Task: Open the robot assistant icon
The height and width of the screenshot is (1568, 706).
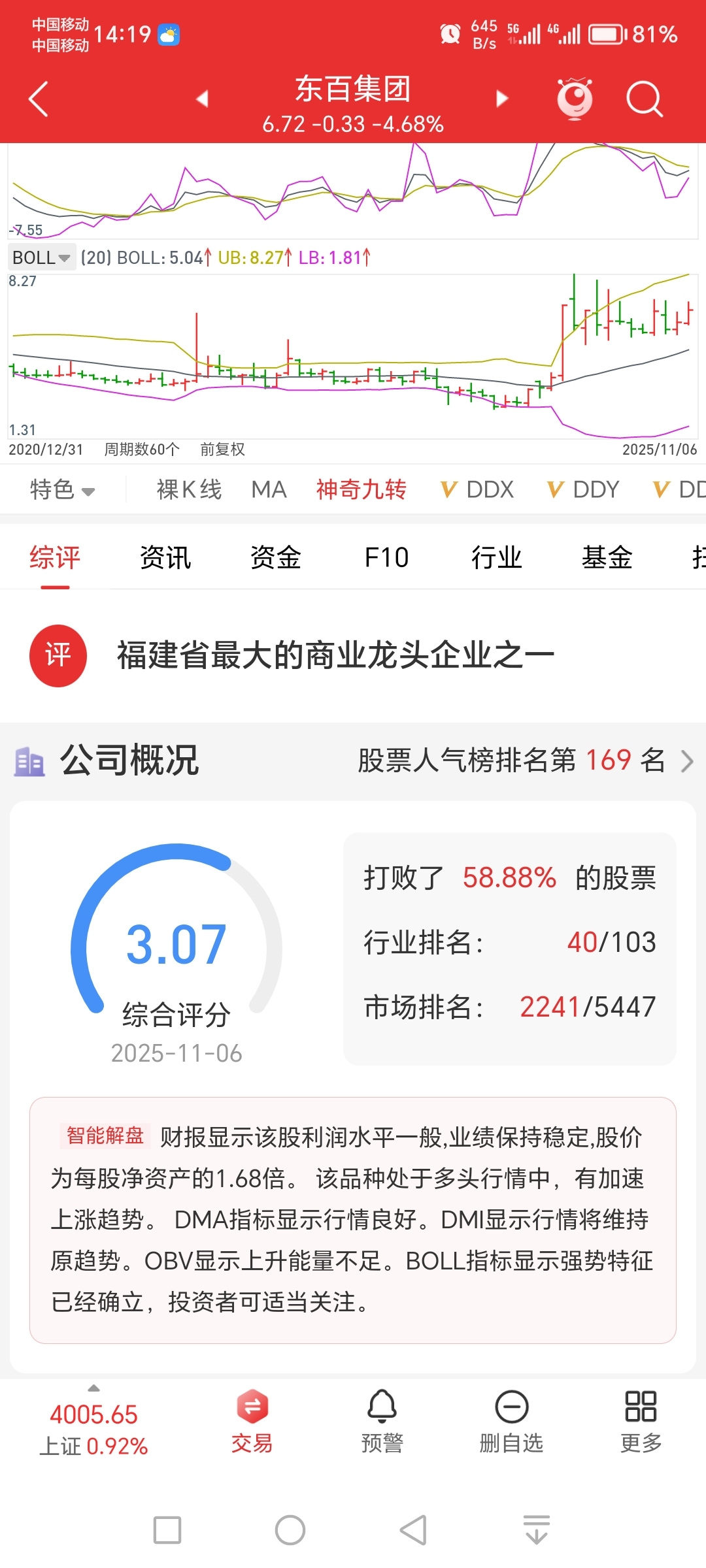Action: [x=575, y=99]
